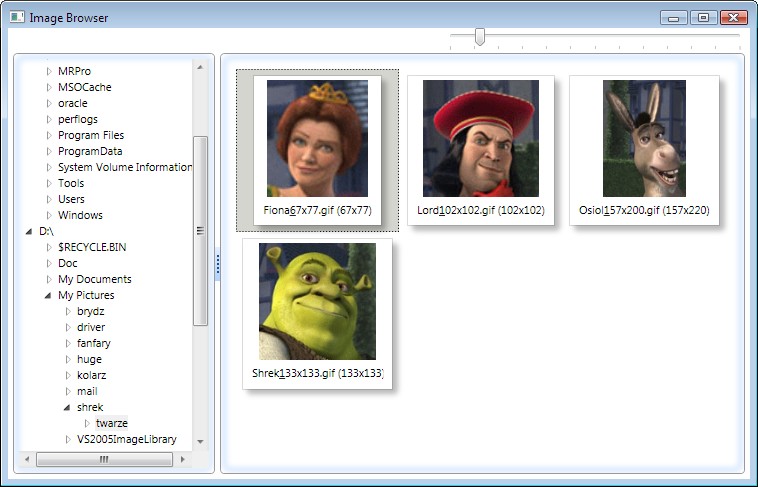Click horizontal scrollbar left arrow
Screen dimensions: 758x487
tap(27, 459)
